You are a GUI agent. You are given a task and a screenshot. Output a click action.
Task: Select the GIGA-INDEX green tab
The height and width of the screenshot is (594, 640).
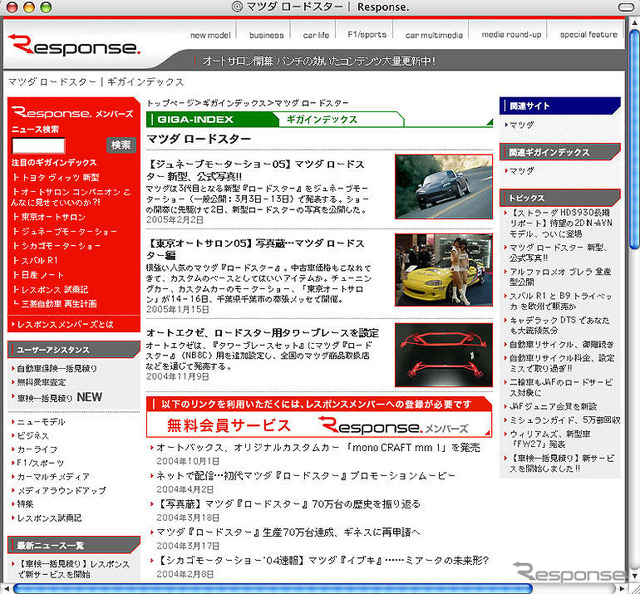[x=212, y=119]
